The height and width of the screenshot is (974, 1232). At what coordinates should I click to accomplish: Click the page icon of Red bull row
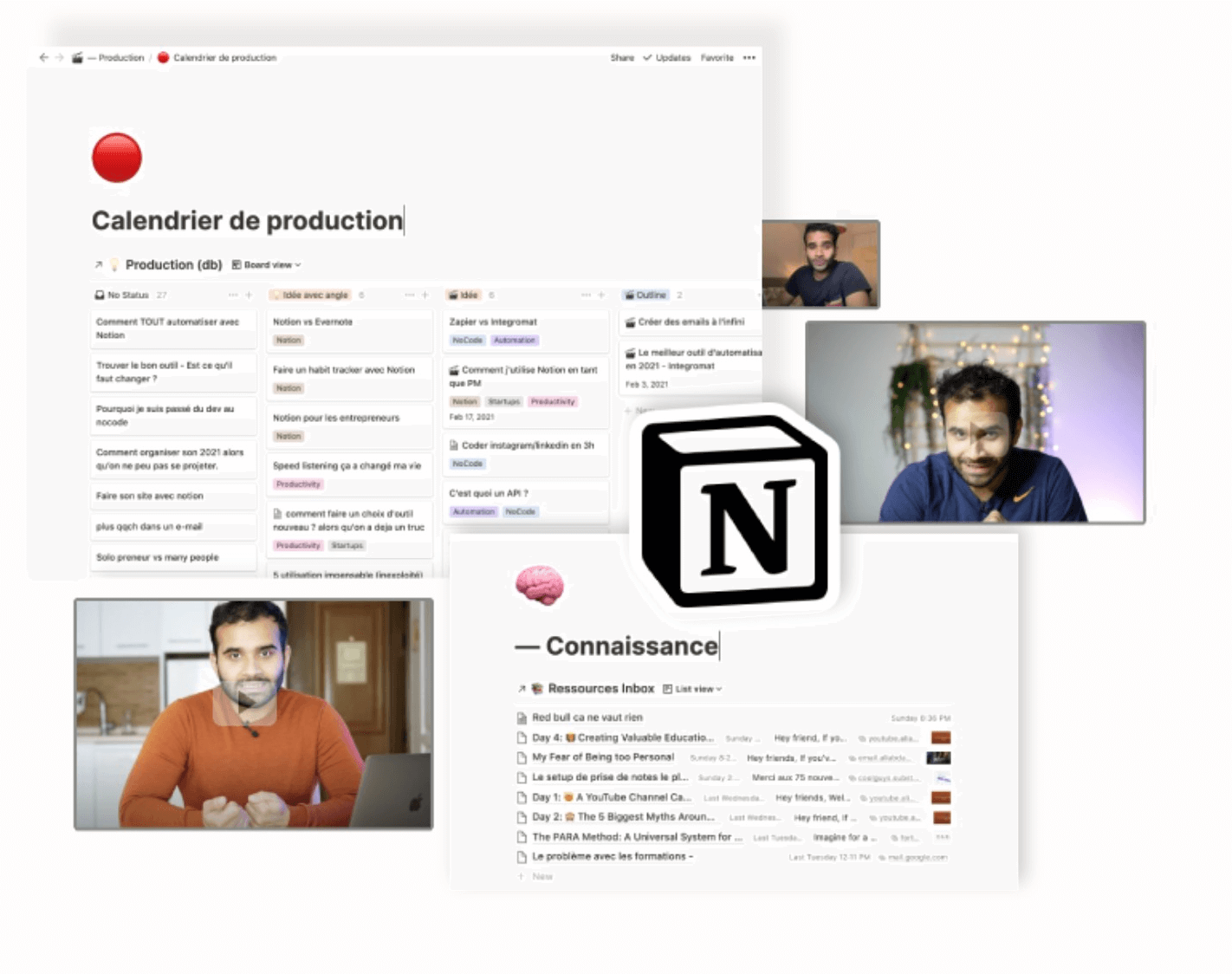[x=522, y=718]
